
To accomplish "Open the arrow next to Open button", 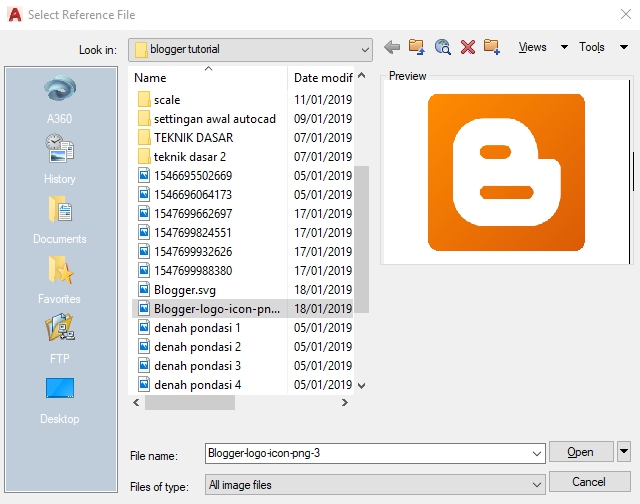I will [624, 451].
